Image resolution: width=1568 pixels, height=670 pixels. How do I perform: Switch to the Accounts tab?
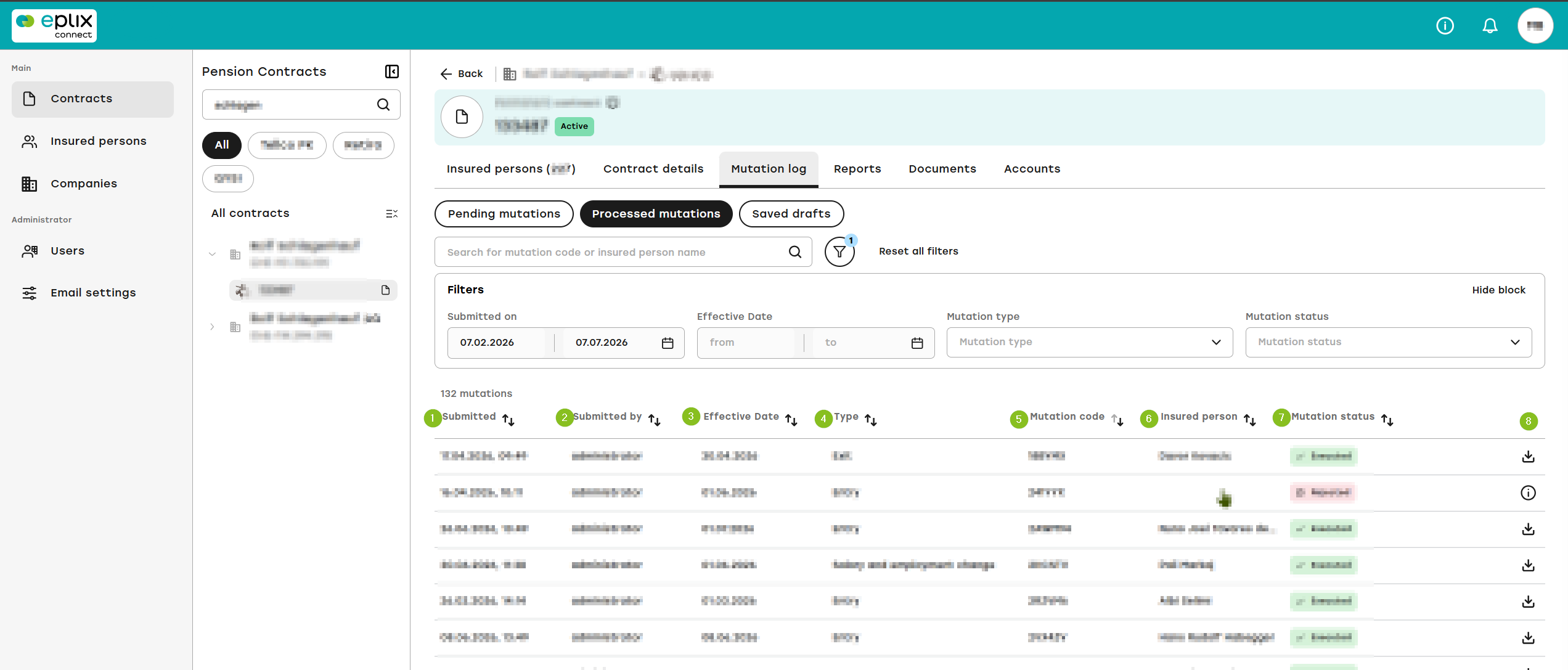(1032, 169)
